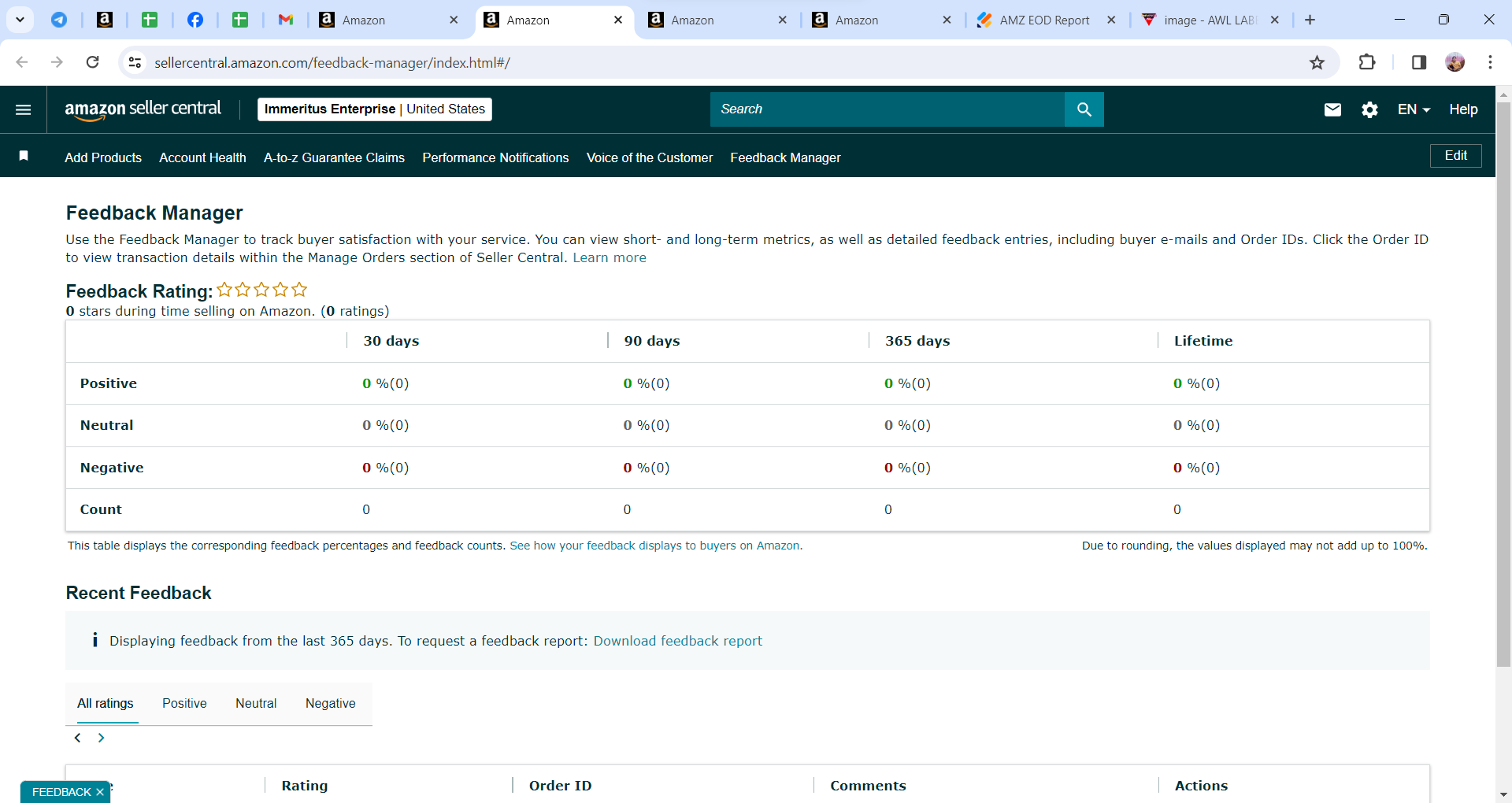Open Account Health in navigation

pyautogui.click(x=202, y=157)
